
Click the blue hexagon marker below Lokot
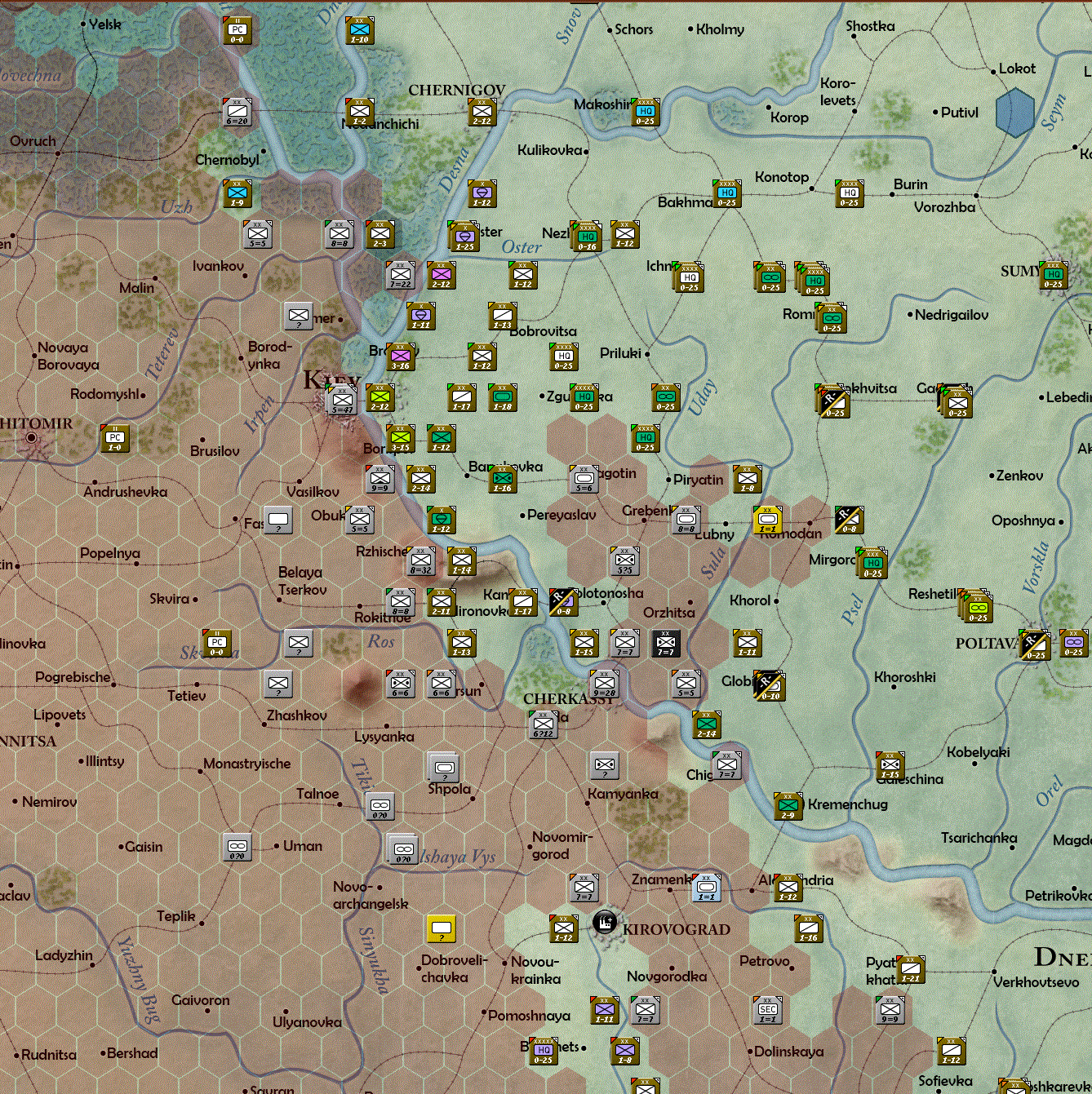tap(1015, 113)
